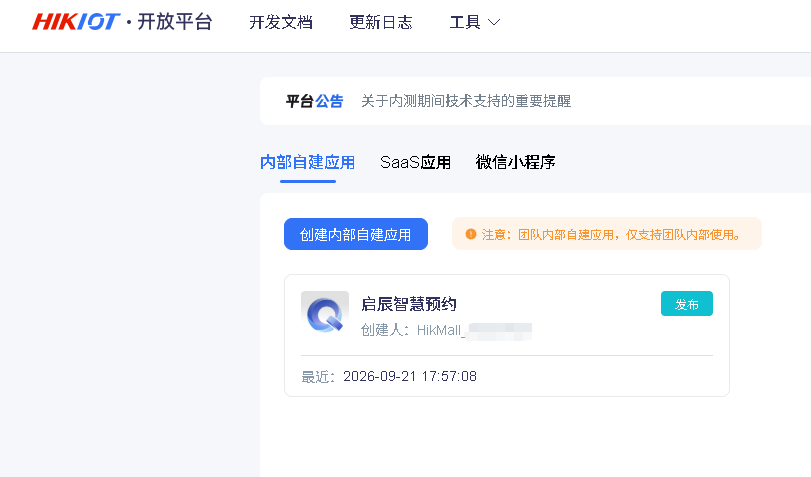The image size is (811, 477).
Task: Open the 更新日志 menu item
Action: (x=381, y=22)
